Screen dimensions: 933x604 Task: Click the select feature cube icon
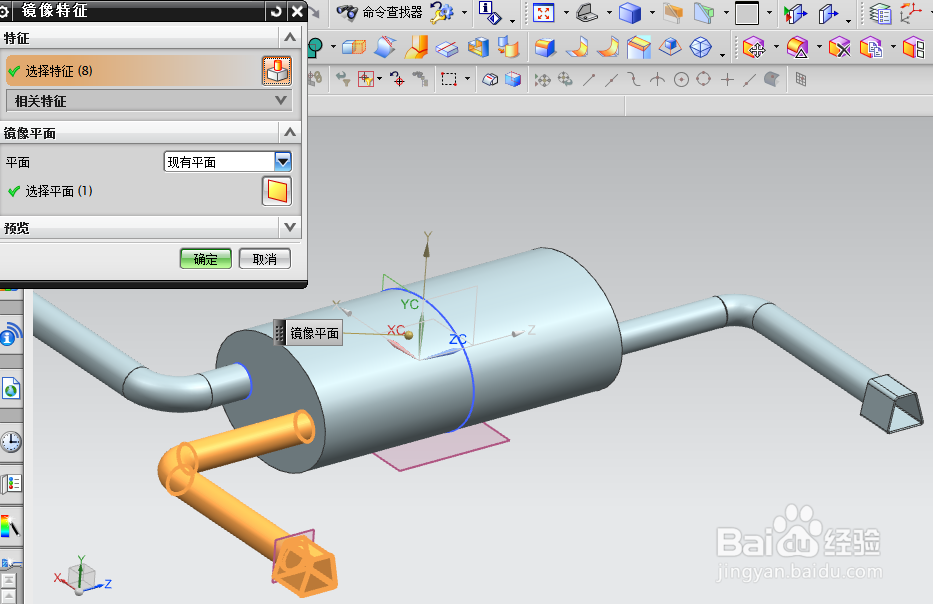pos(277,71)
